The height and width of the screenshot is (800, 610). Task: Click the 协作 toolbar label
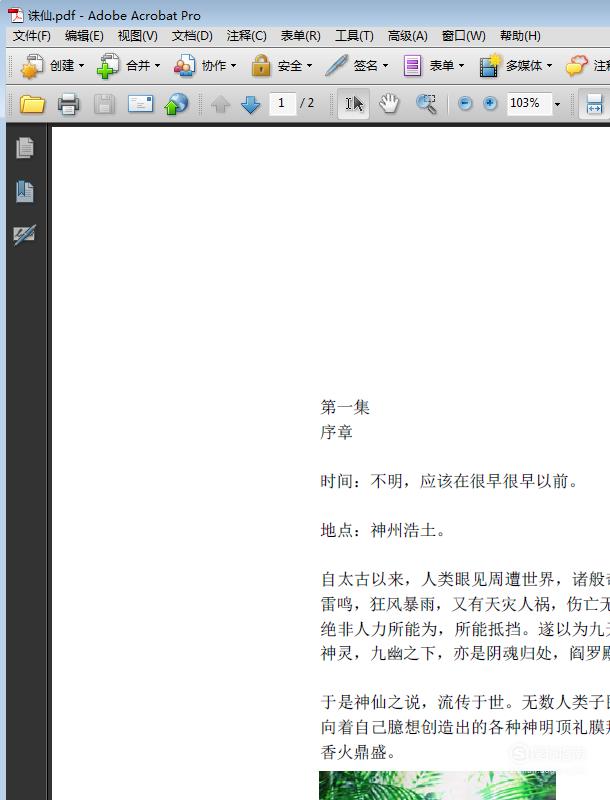click(214, 66)
